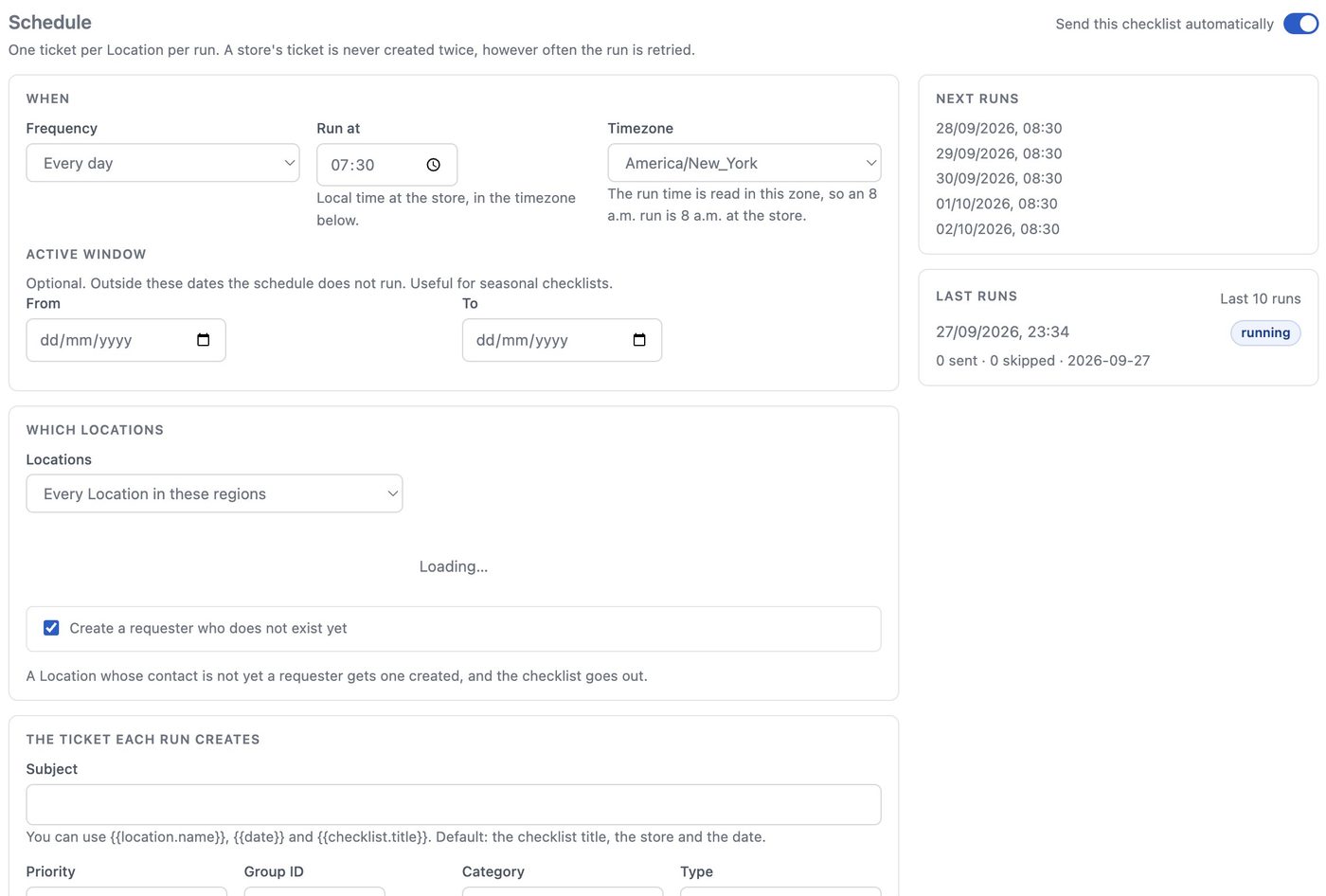Click the Type field label
This screenshot has height=896, width=1326.
point(696,871)
